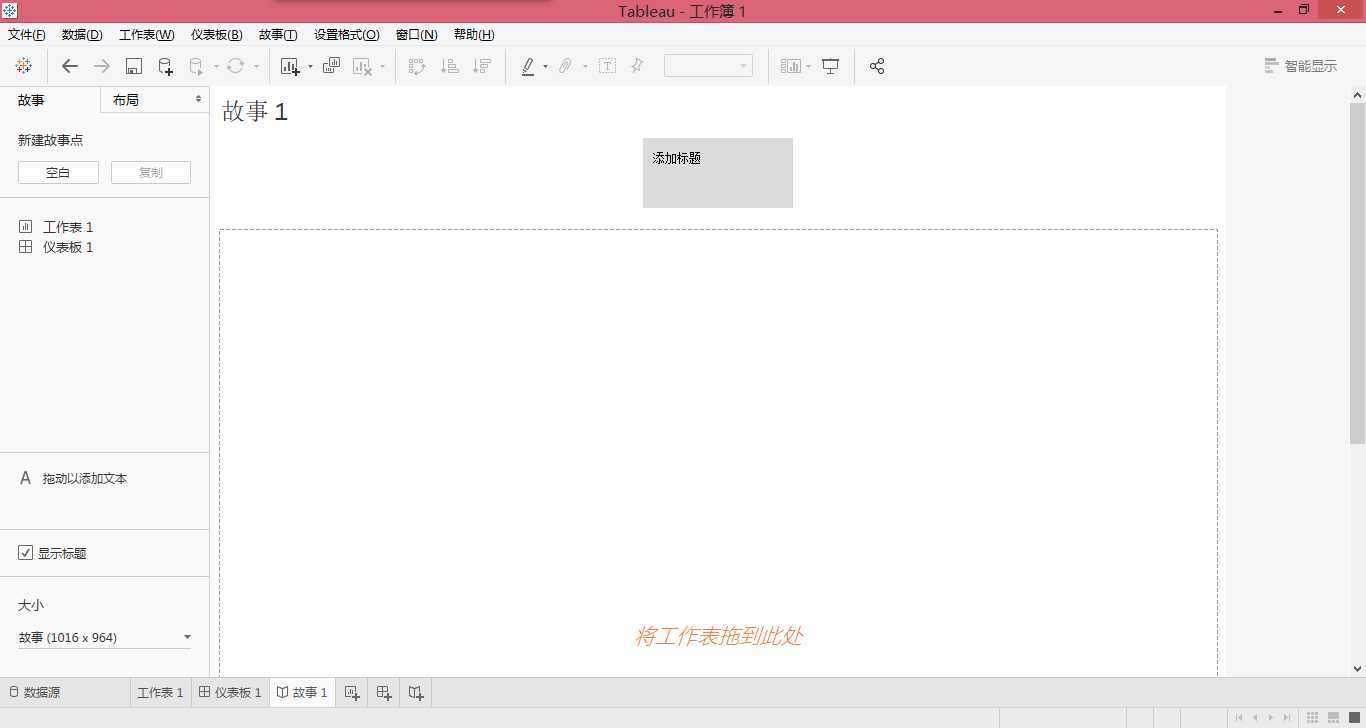Switch to the 仪表板 1 sheet tab
This screenshot has height=728, width=1366.
coord(230,692)
